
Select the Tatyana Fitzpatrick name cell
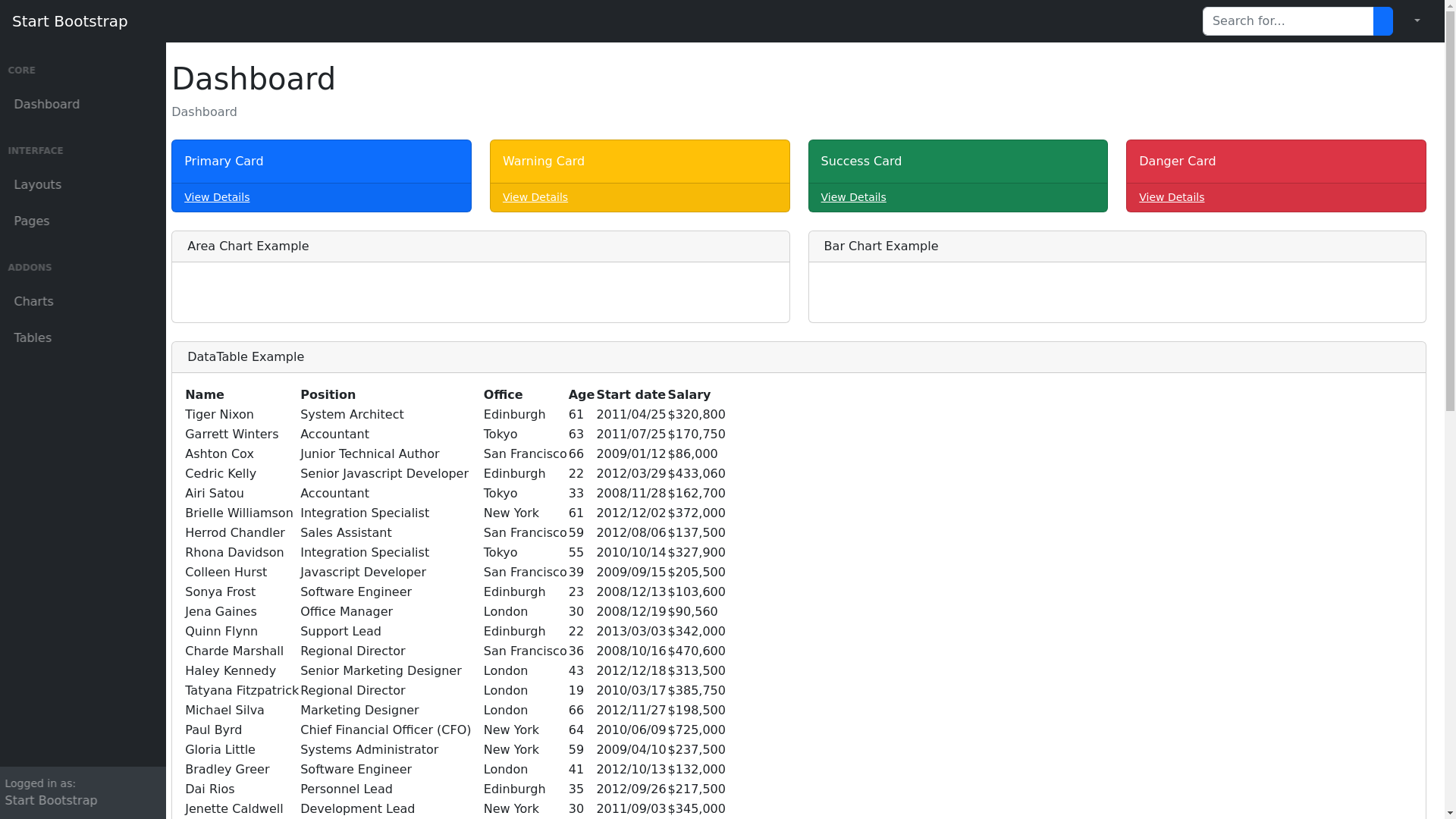pyautogui.click(x=242, y=691)
